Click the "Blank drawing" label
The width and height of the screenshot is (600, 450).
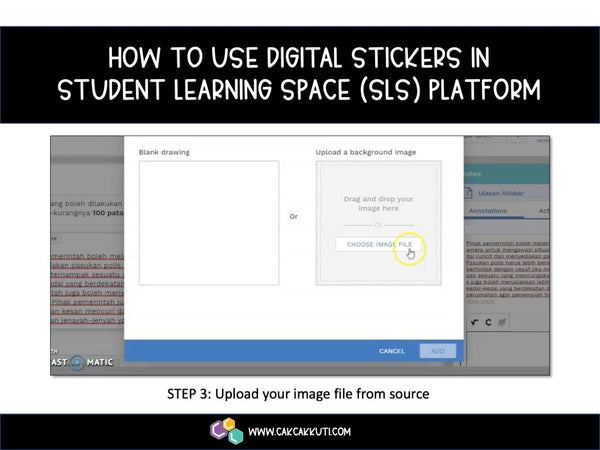164,152
